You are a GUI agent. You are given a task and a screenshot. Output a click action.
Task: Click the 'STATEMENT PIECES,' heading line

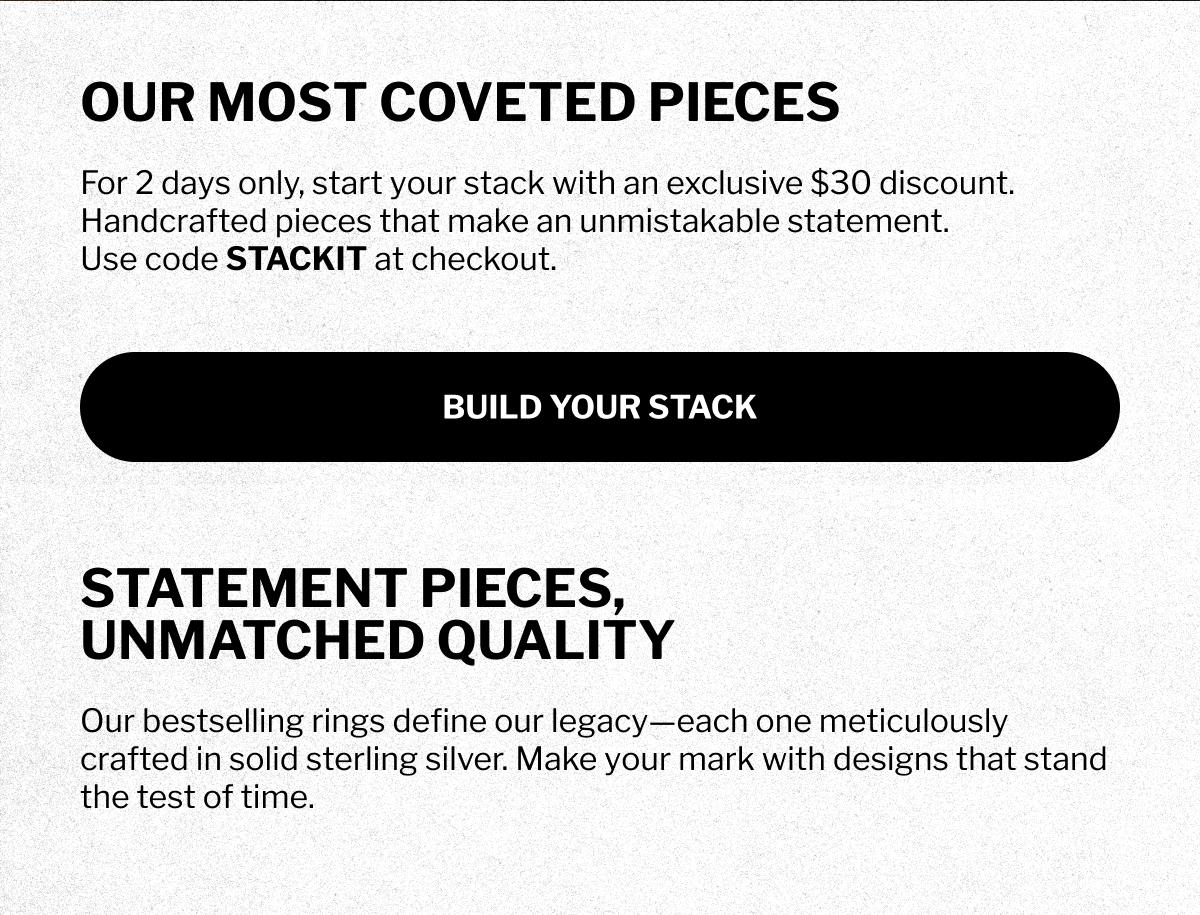[353, 588]
